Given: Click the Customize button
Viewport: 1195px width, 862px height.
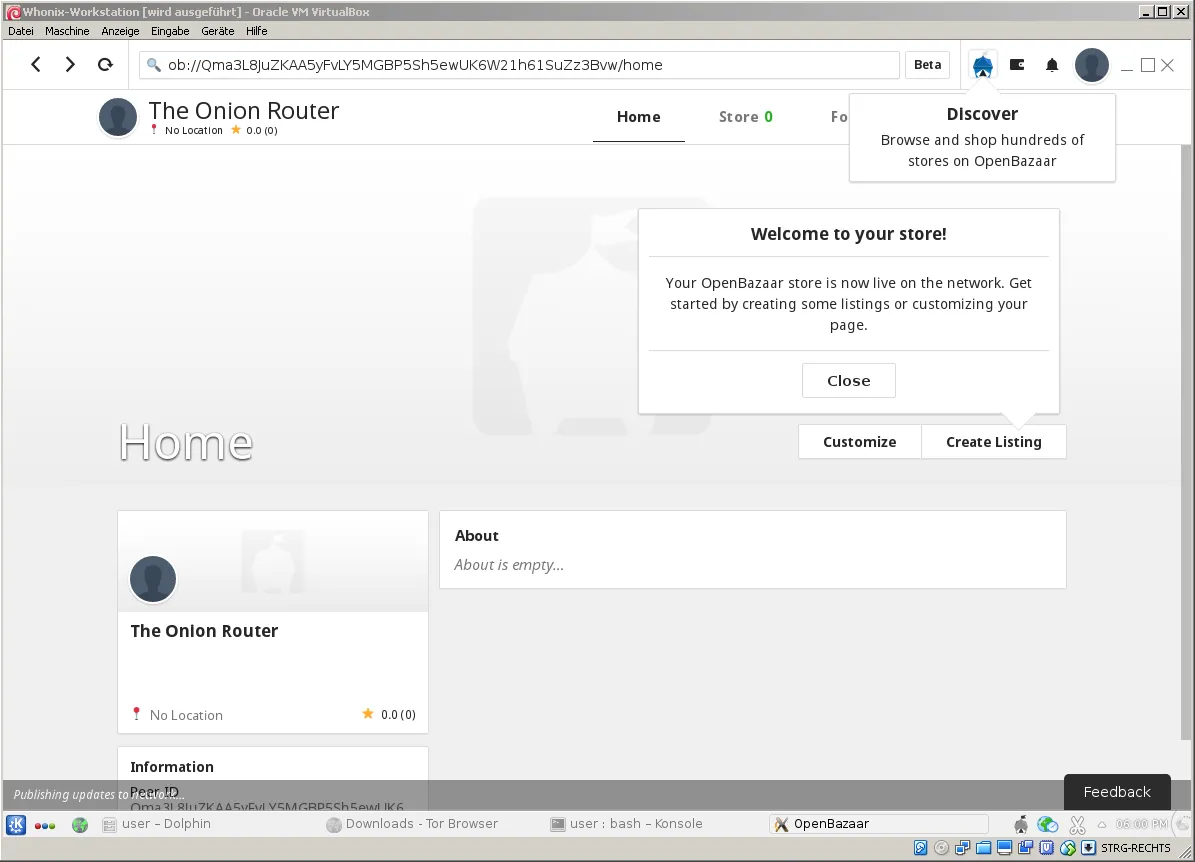Looking at the screenshot, I should (860, 442).
